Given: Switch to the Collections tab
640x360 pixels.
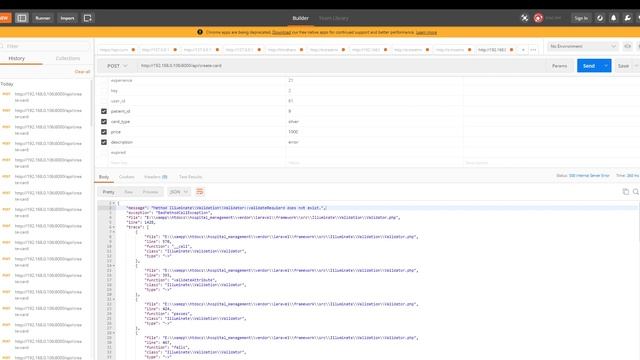Looking at the screenshot, I should pyautogui.click(x=68, y=58).
